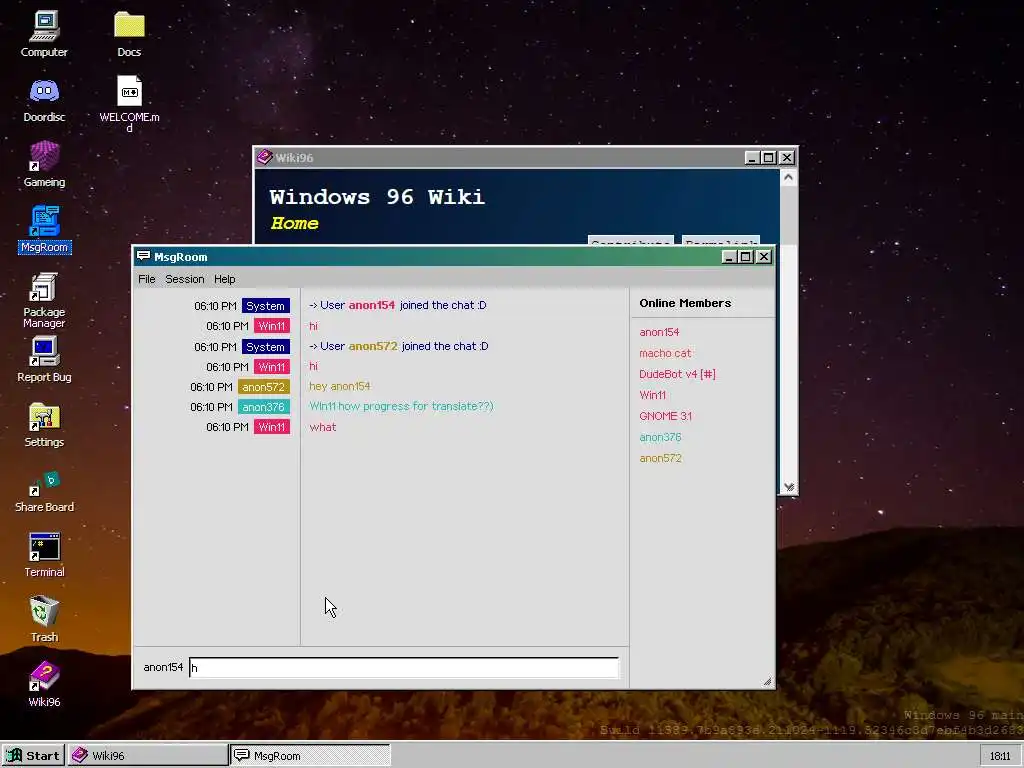Maximize the Wiki96 window
Viewport: 1024px width, 768px height.
769,157
